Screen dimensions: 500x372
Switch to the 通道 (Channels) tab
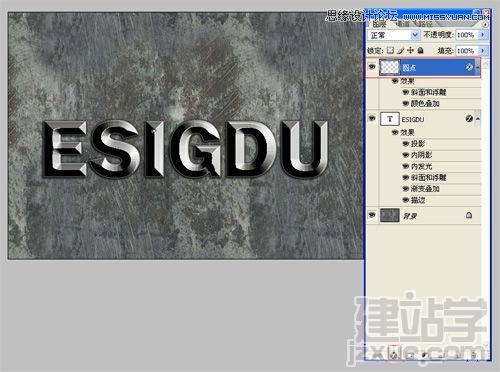coord(404,24)
